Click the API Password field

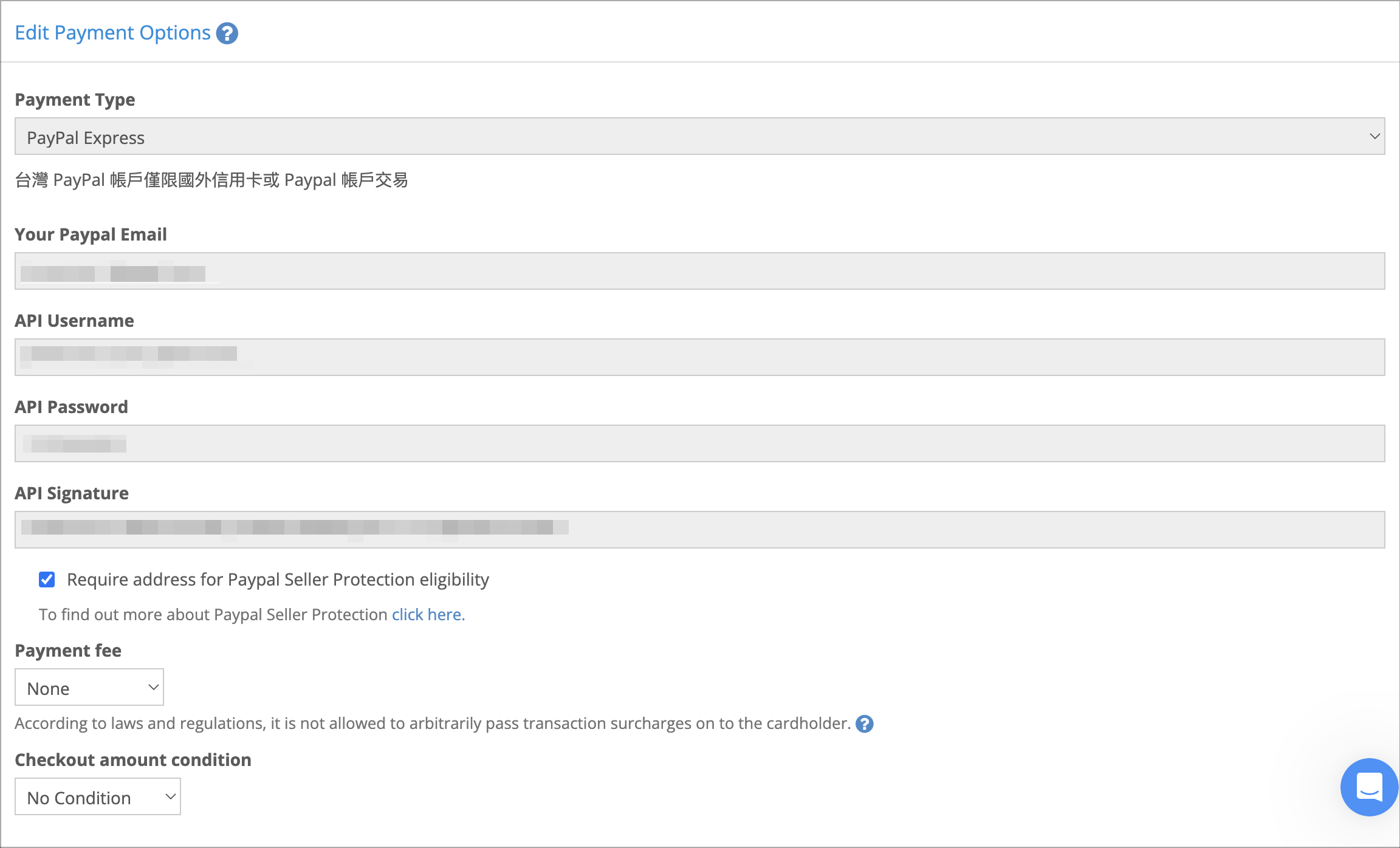click(x=699, y=443)
